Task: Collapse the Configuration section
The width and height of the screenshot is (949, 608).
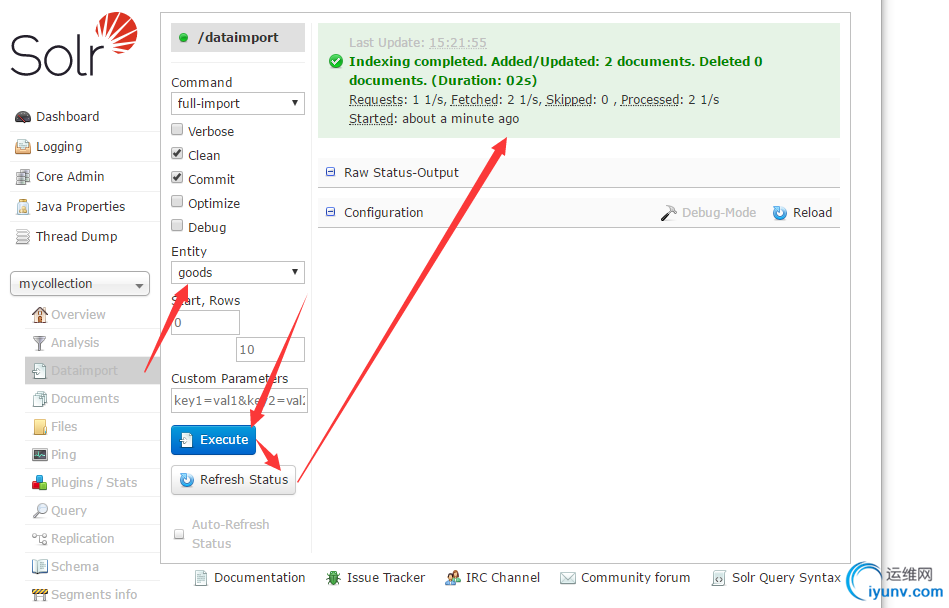Action: click(x=330, y=212)
